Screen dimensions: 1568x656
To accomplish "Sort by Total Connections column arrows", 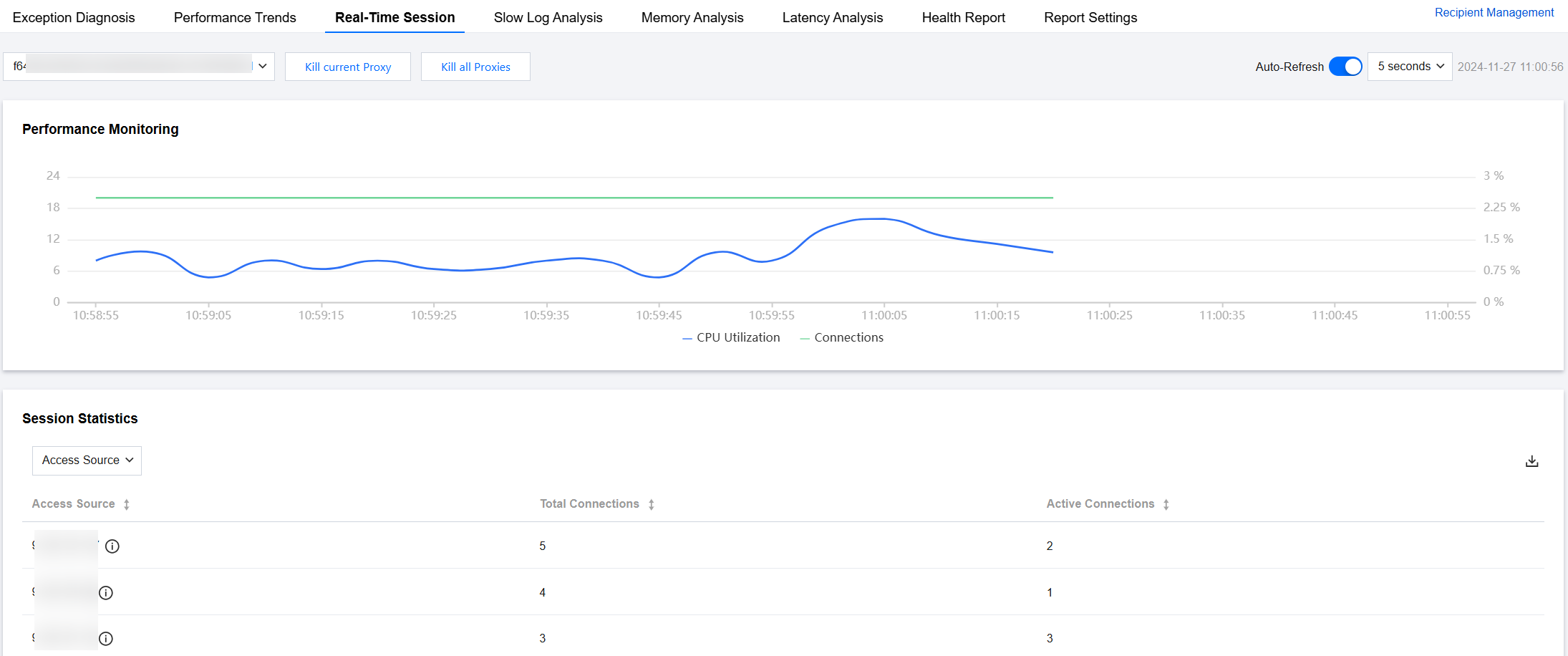I will tap(652, 504).
